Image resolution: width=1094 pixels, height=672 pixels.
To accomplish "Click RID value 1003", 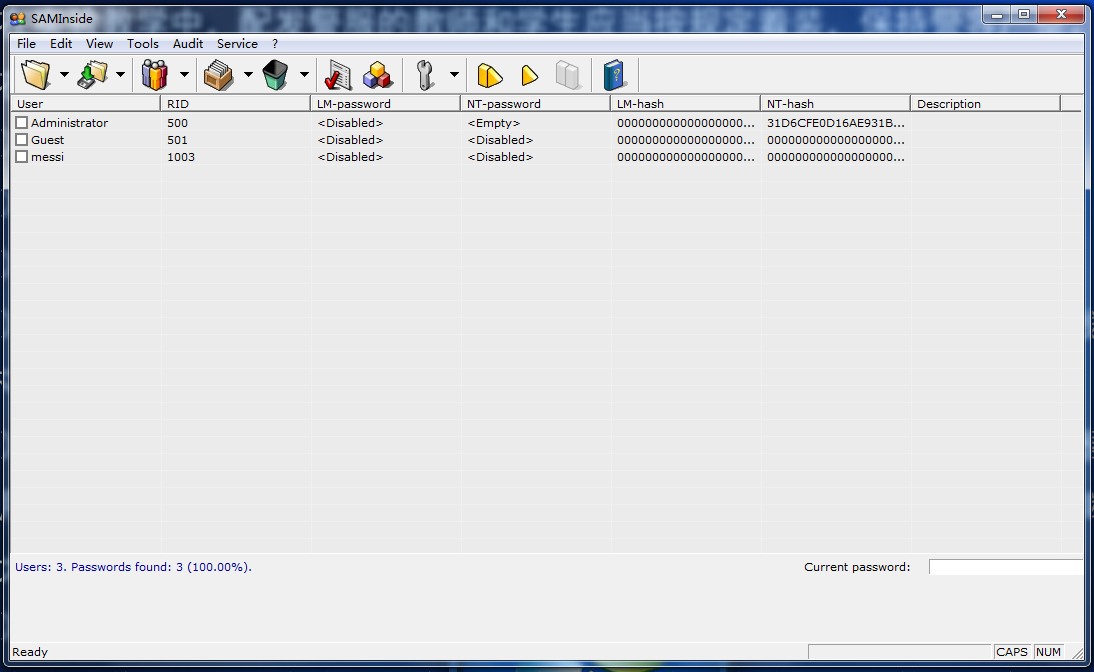I will pos(181,157).
